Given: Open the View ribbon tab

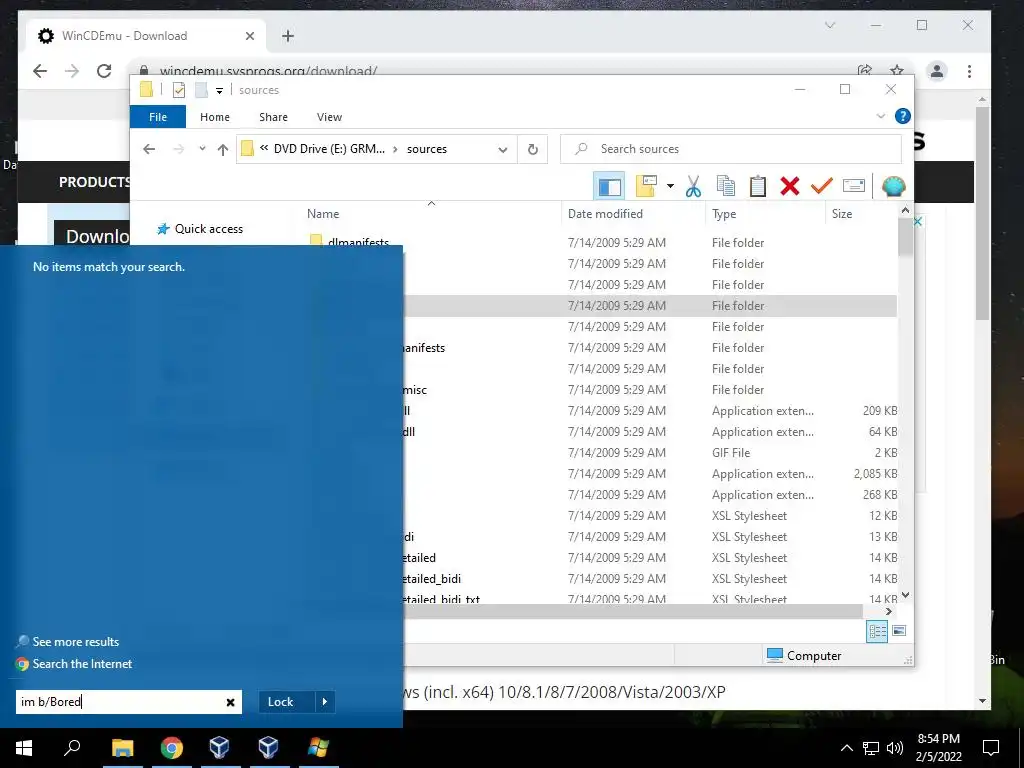Looking at the screenshot, I should pos(329,117).
